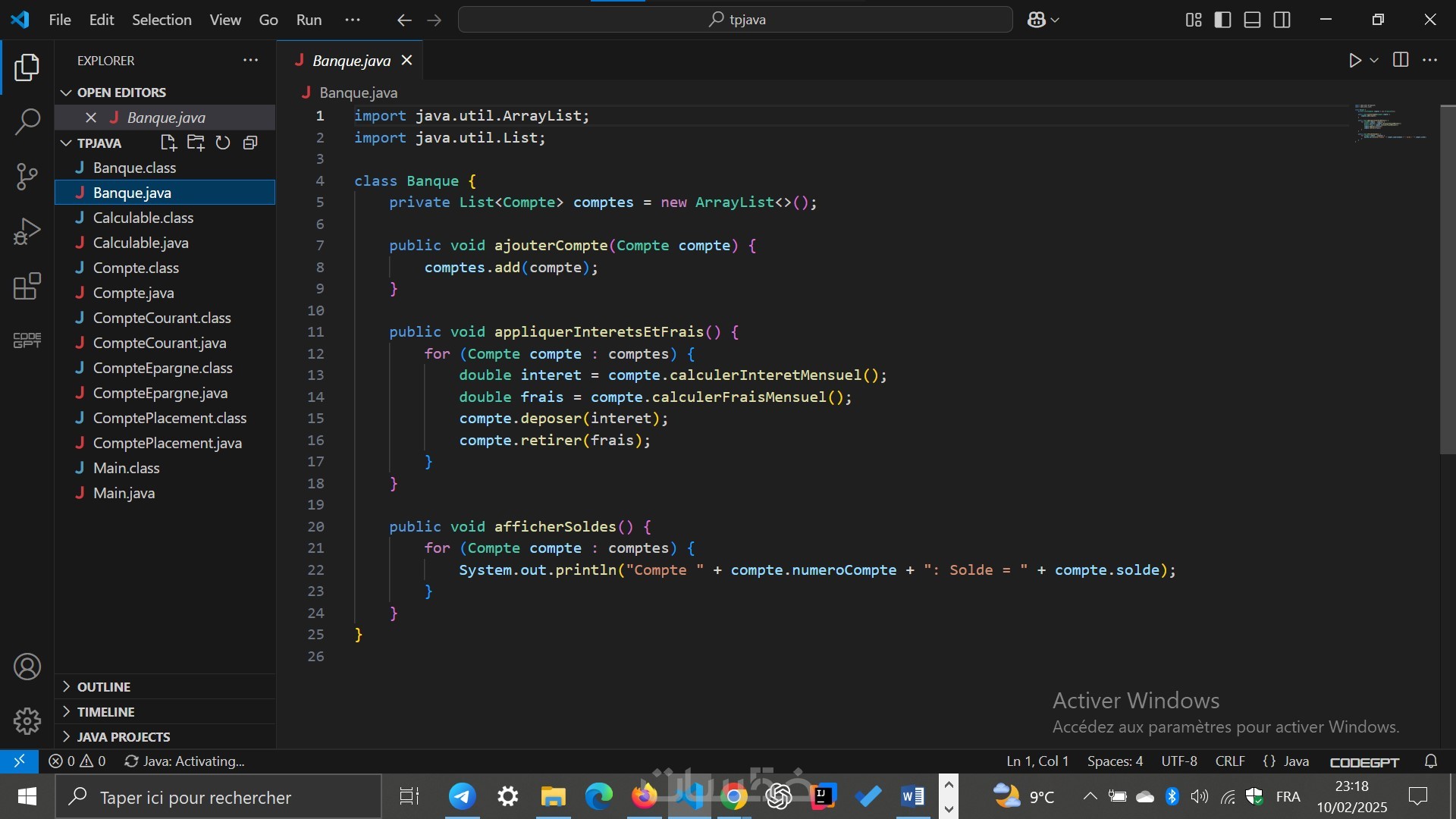
Task: Toggle the primary side bar visibility
Action: tap(1222, 20)
